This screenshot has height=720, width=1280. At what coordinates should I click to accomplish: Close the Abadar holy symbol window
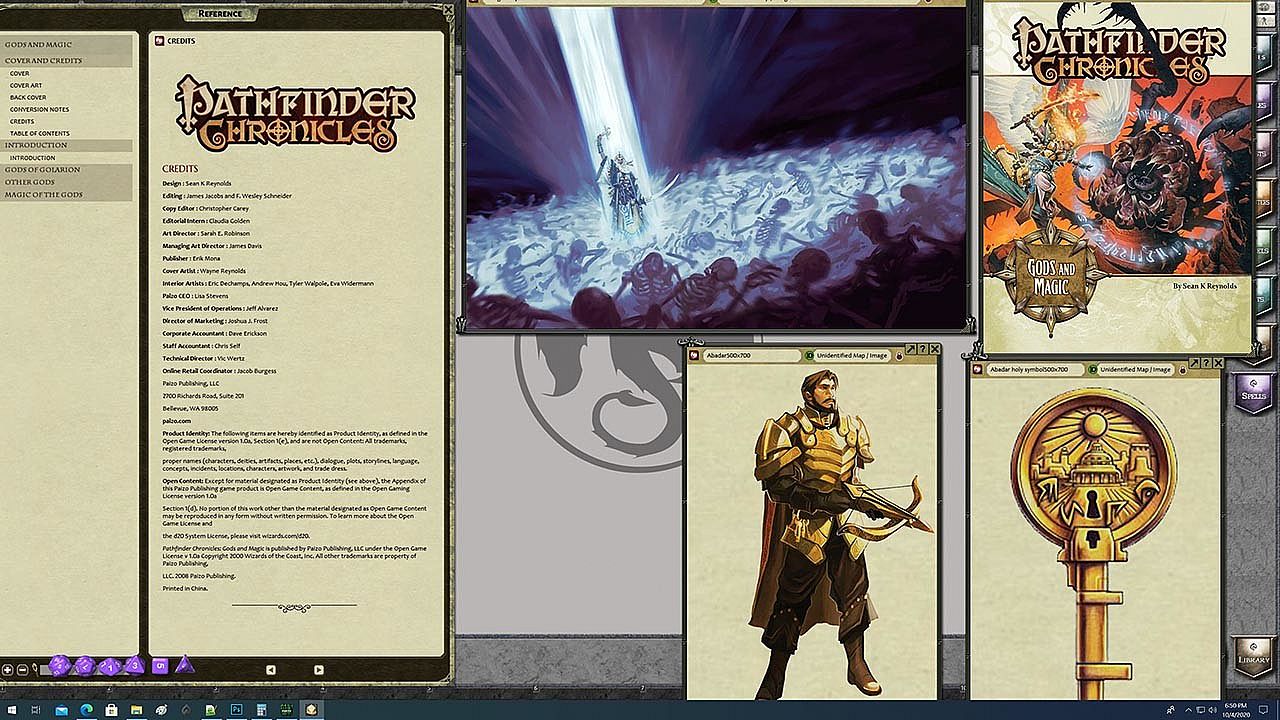tap(1218, 362)
